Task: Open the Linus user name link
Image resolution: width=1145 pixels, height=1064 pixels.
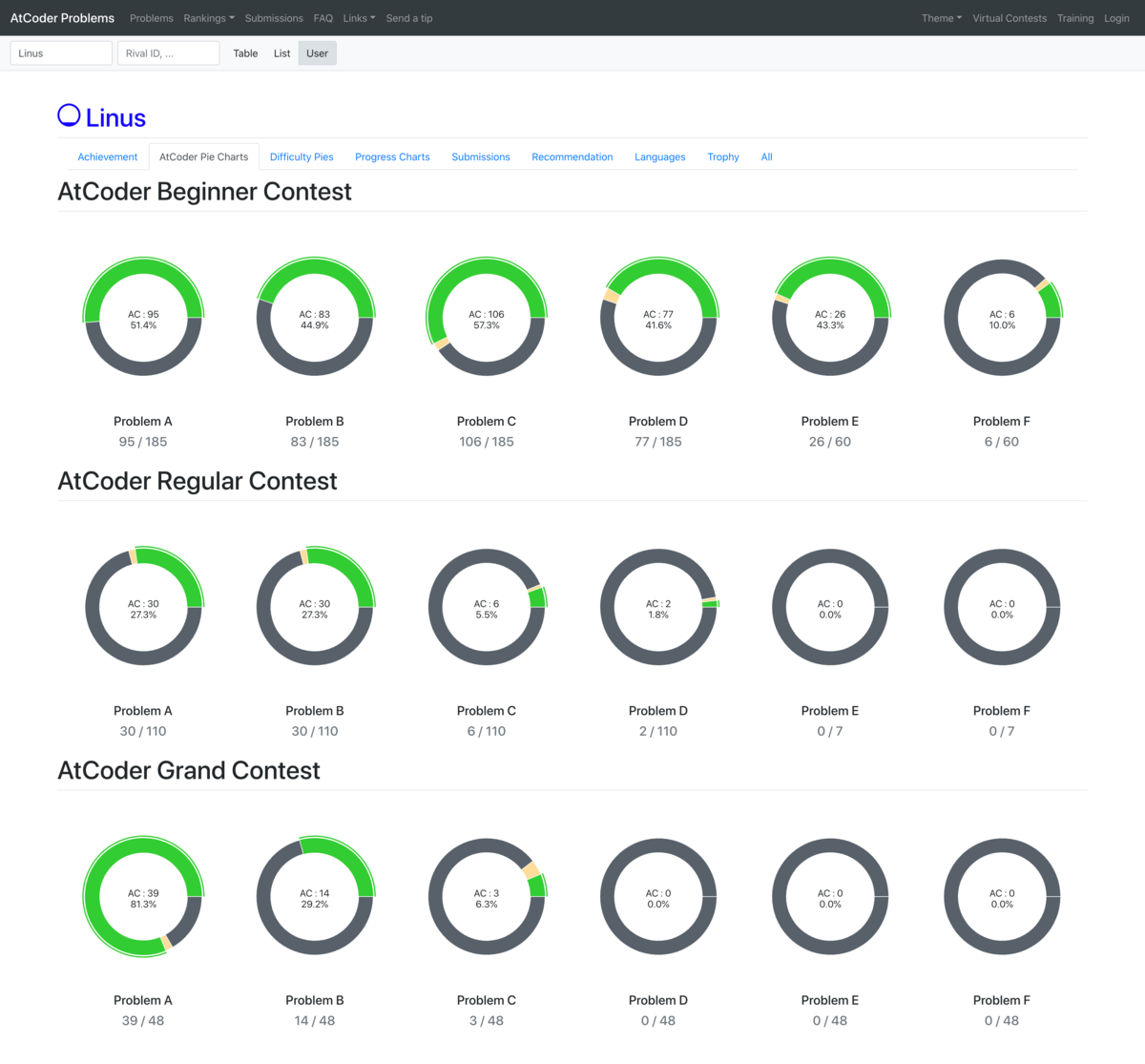Action: click(x=115, y=118)
